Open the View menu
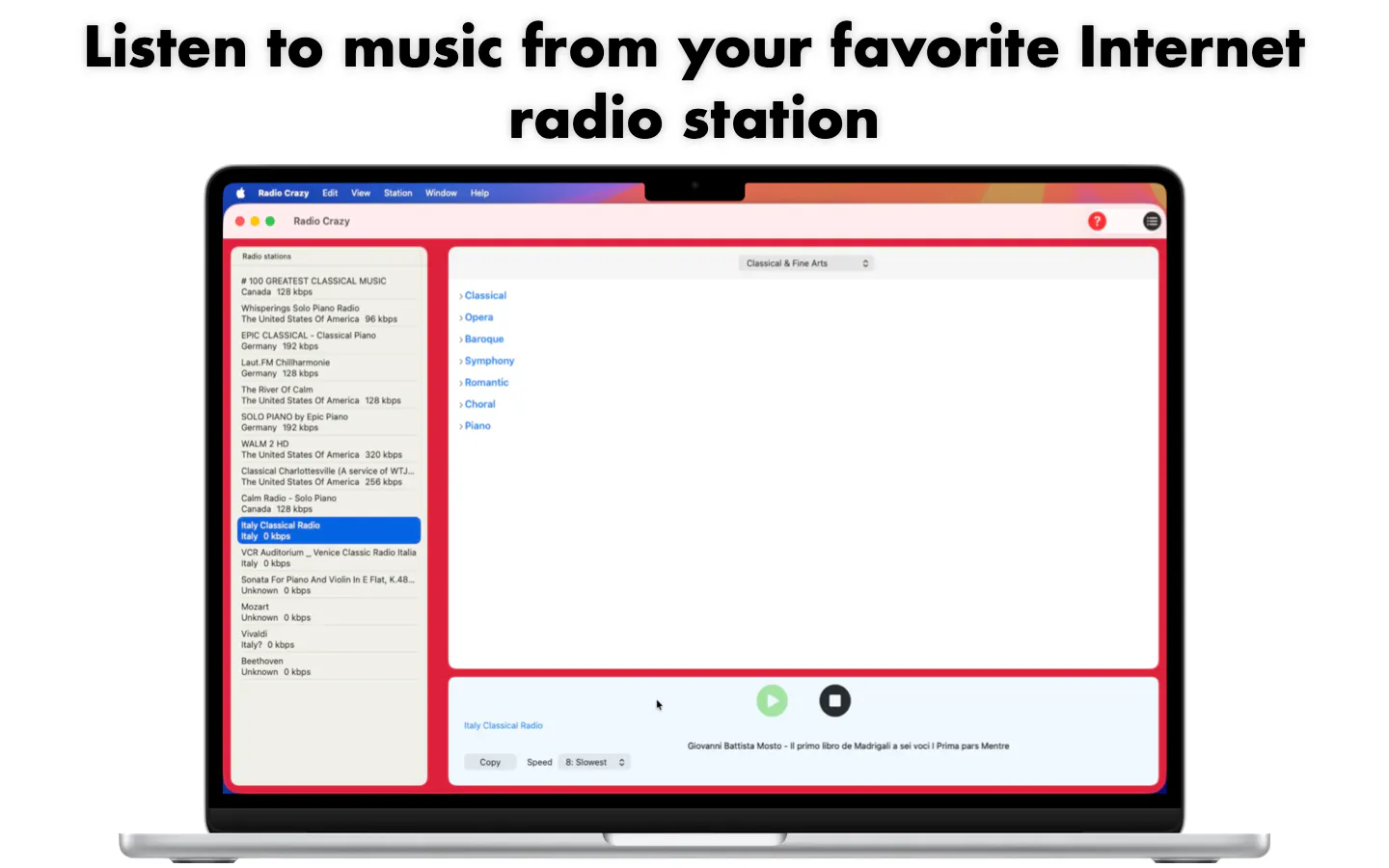 pos(361,193)
